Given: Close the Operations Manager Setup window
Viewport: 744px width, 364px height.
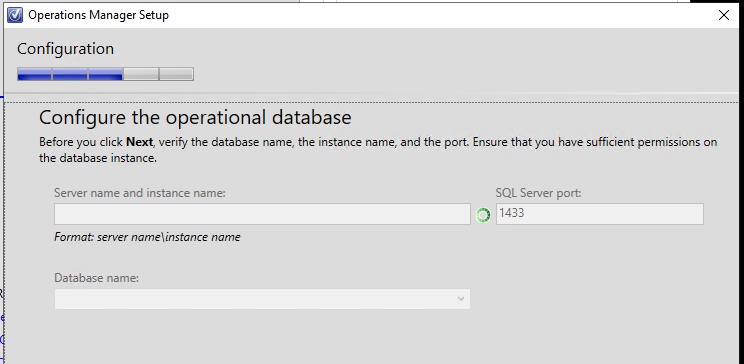Looking at the screenshot, I should pos(724,15).
